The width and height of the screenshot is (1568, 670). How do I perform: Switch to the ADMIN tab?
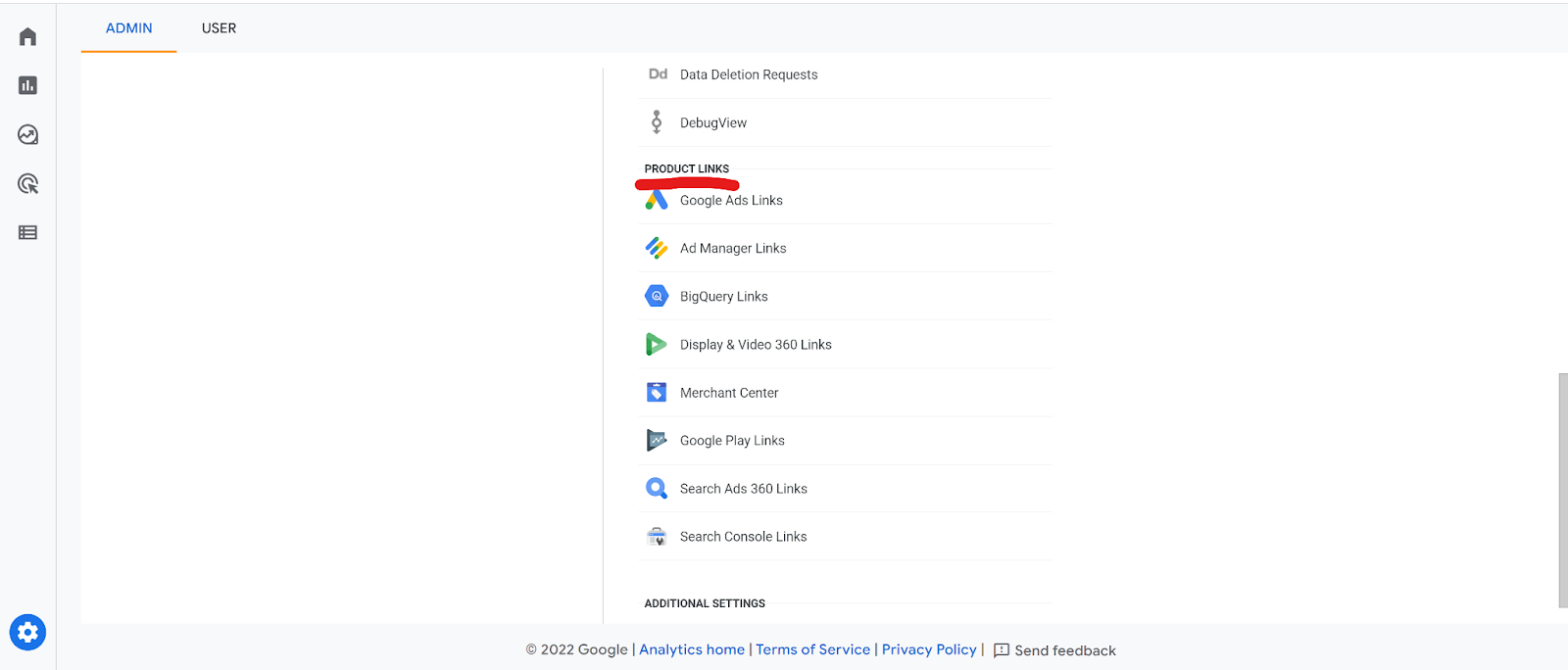(x=129, y=28)
